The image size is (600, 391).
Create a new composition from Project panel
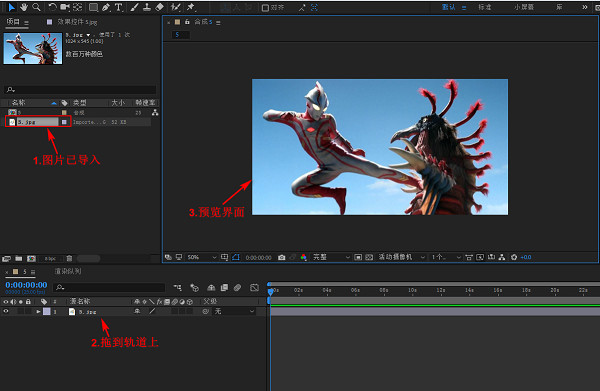(31, 259)
